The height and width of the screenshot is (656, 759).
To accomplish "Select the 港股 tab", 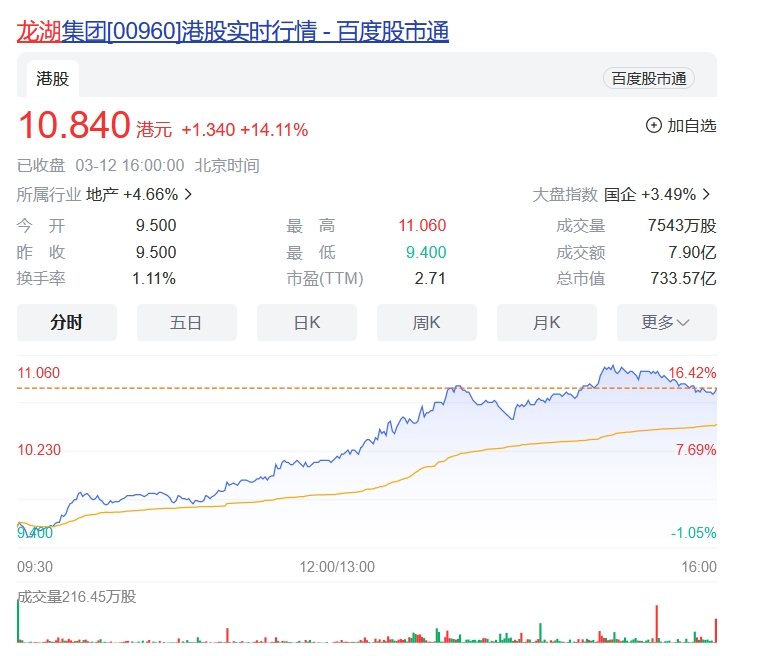I will click(x=53, y=78).
